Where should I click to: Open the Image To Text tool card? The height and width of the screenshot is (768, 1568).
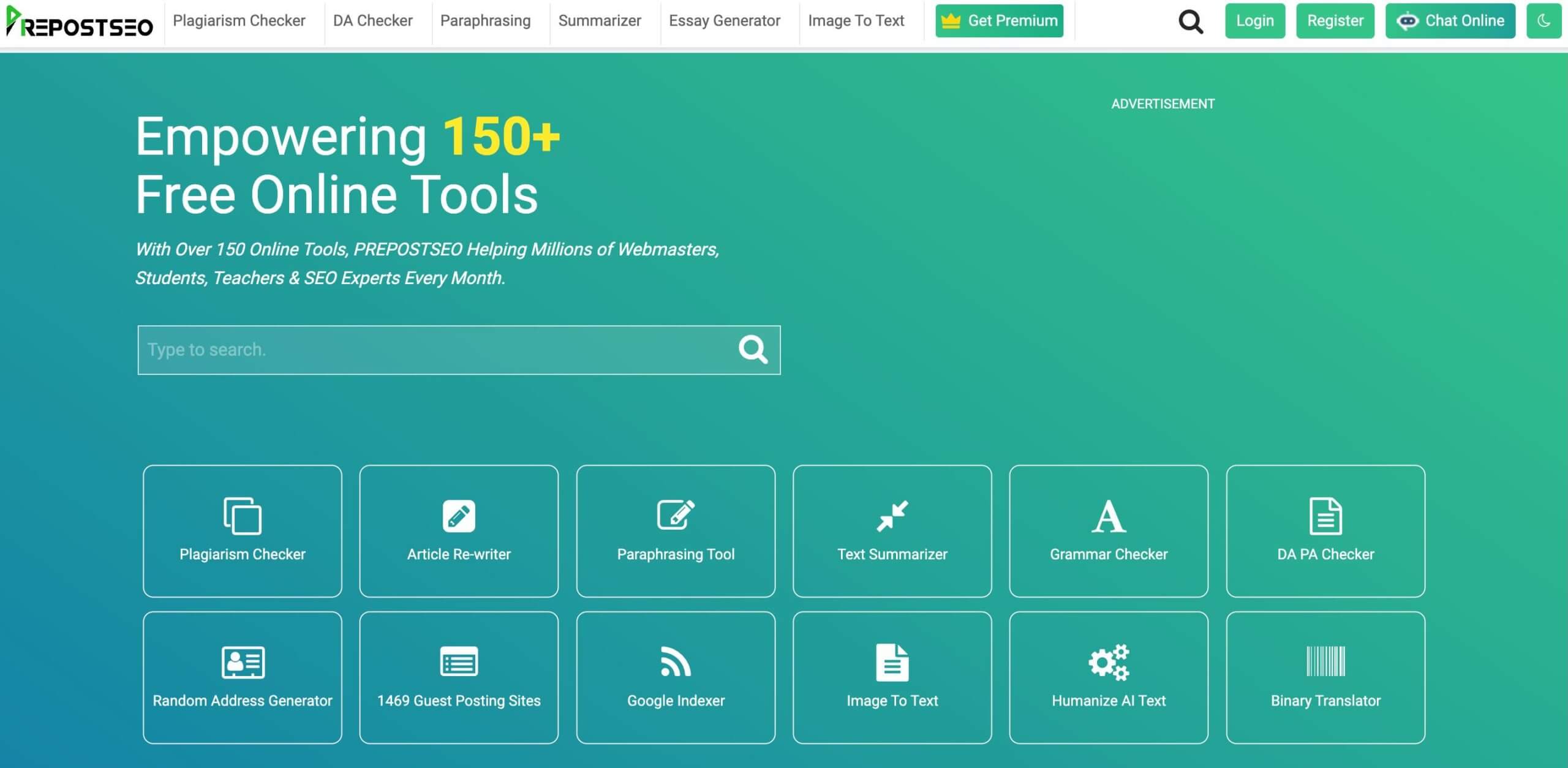(892, 677)
